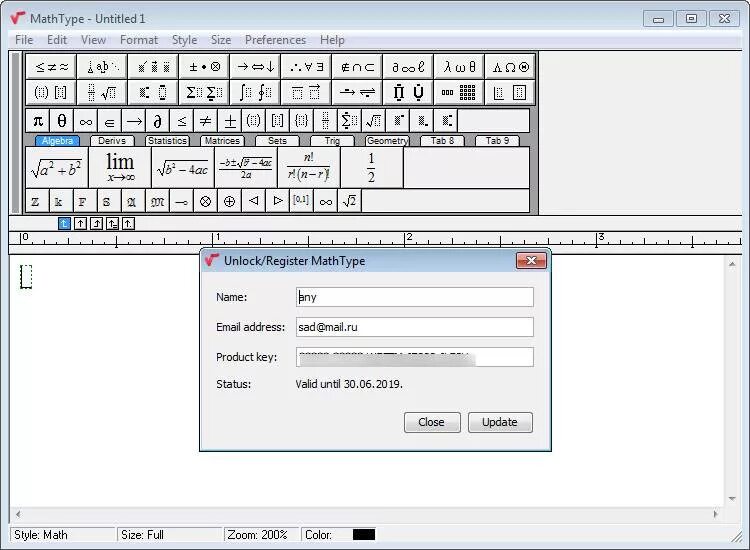Open the lowercase Greek palette (λωθ)
This screenshot has height=550, width=750.
(459, 66)
